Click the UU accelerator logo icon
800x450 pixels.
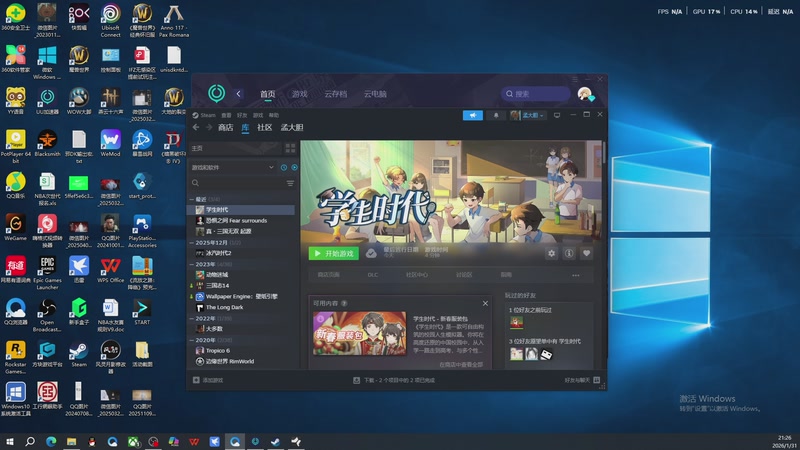[216, 93]
